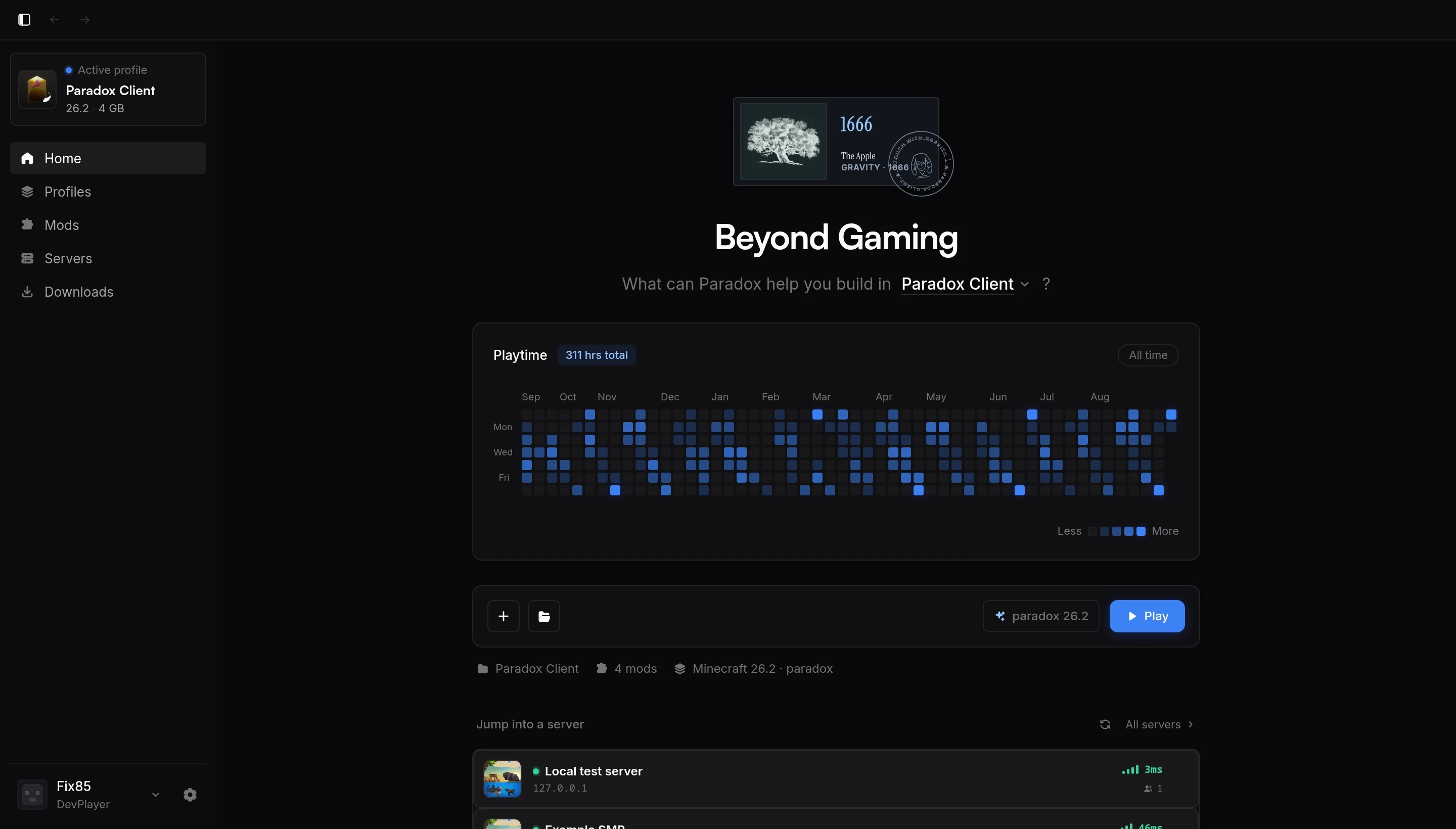Click chevron next to Paradox Client heading
Screen dimensions: 1456x829
pos(1025,284)
